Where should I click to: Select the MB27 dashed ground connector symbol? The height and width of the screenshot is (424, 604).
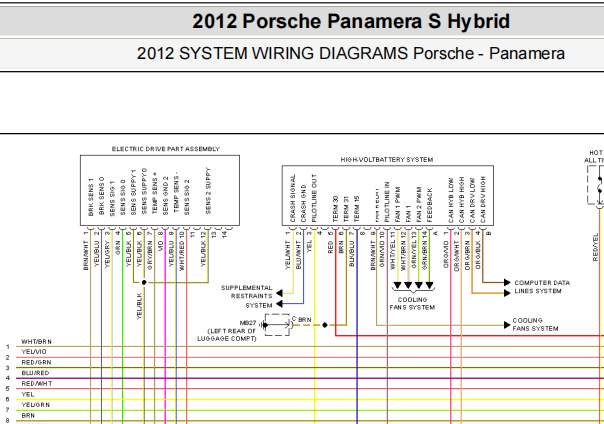[278, 325]
